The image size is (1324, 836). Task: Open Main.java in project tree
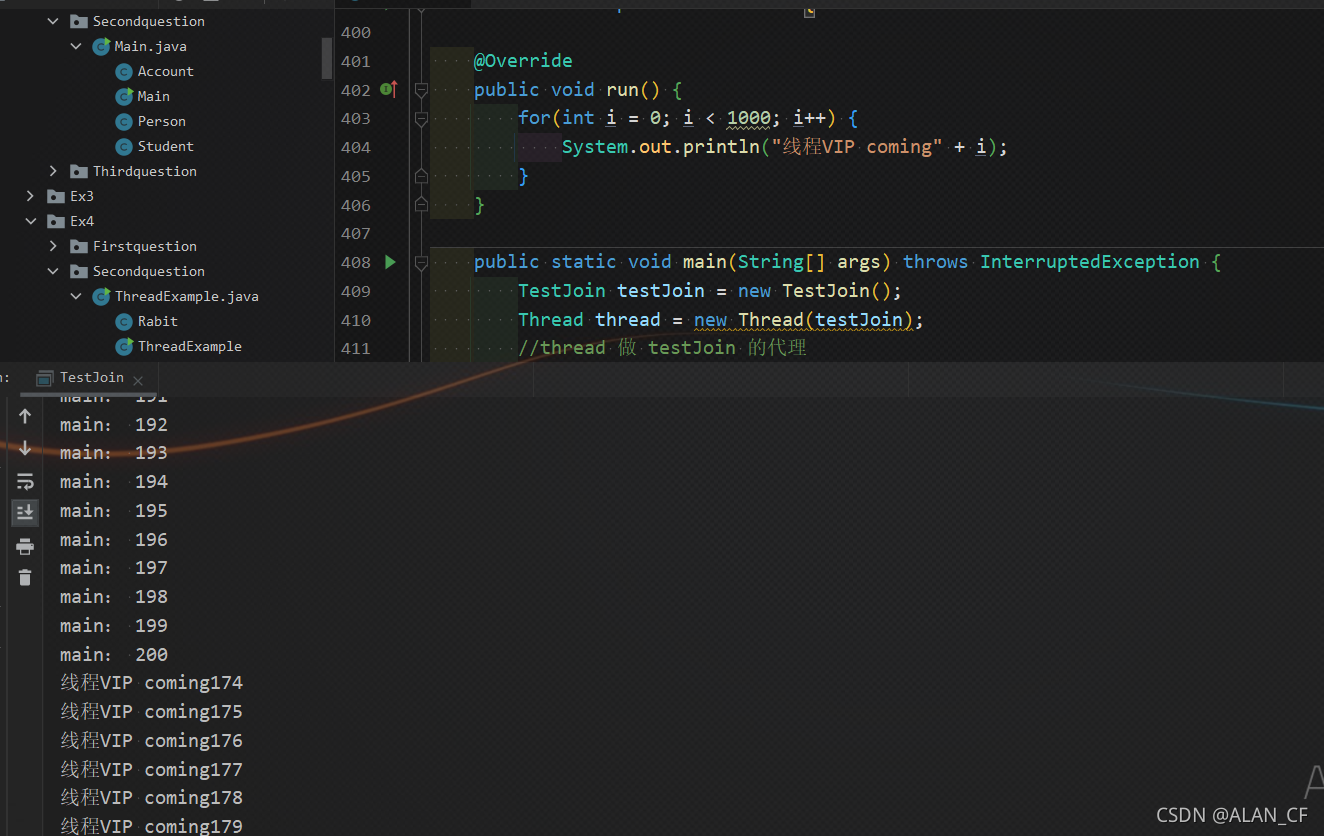point(150,46)
